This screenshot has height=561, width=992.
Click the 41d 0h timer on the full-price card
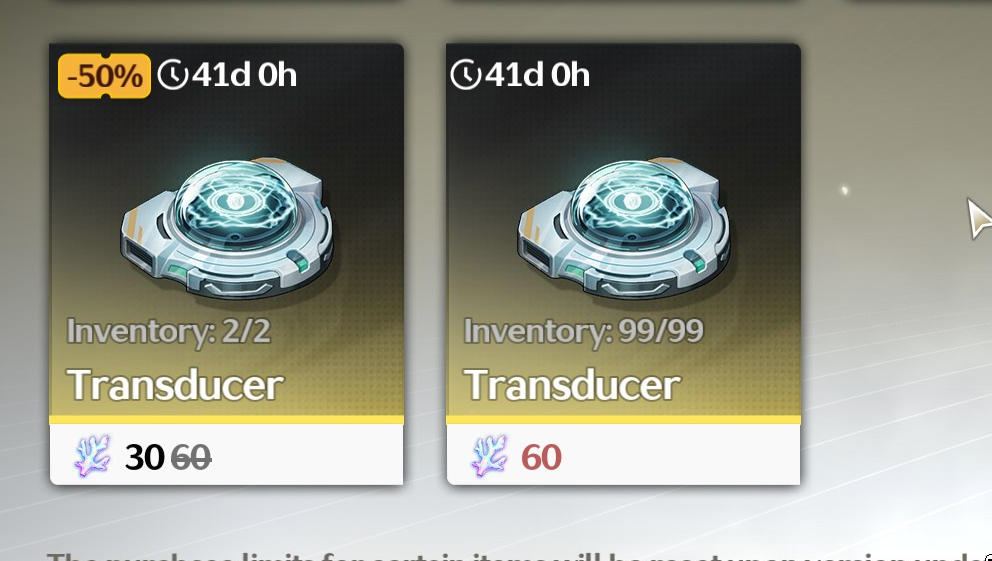coord(537,75)
